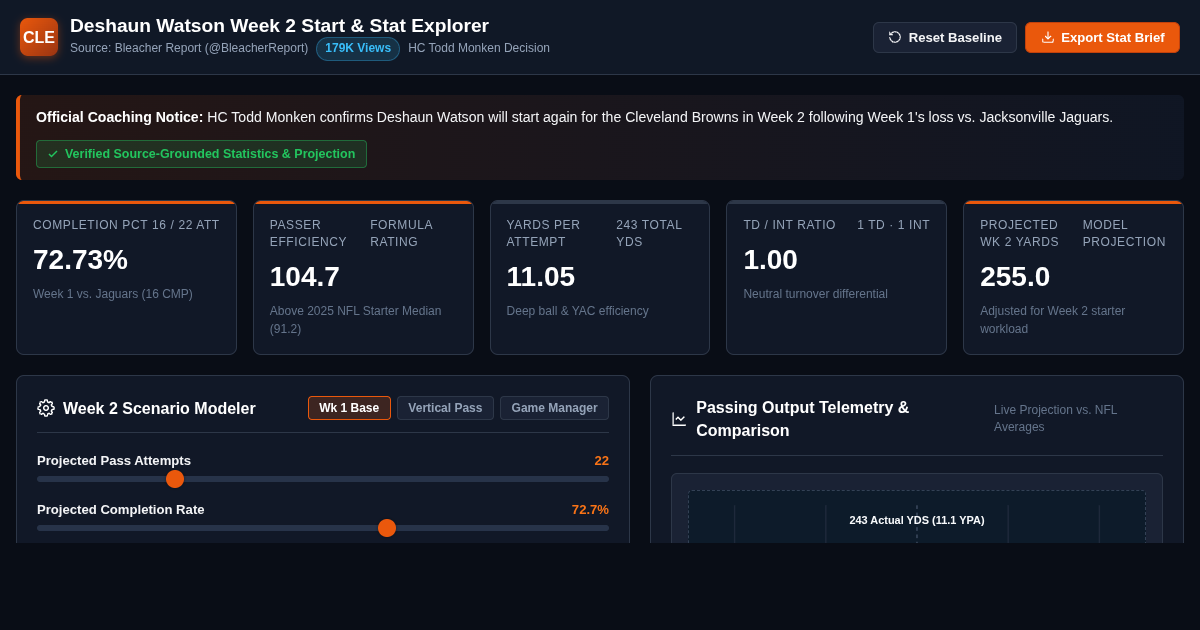Click the Above 2025 NFL Starter Median note
The width and height of the screenshot is (1200, 630).
[x=355, y=320]
